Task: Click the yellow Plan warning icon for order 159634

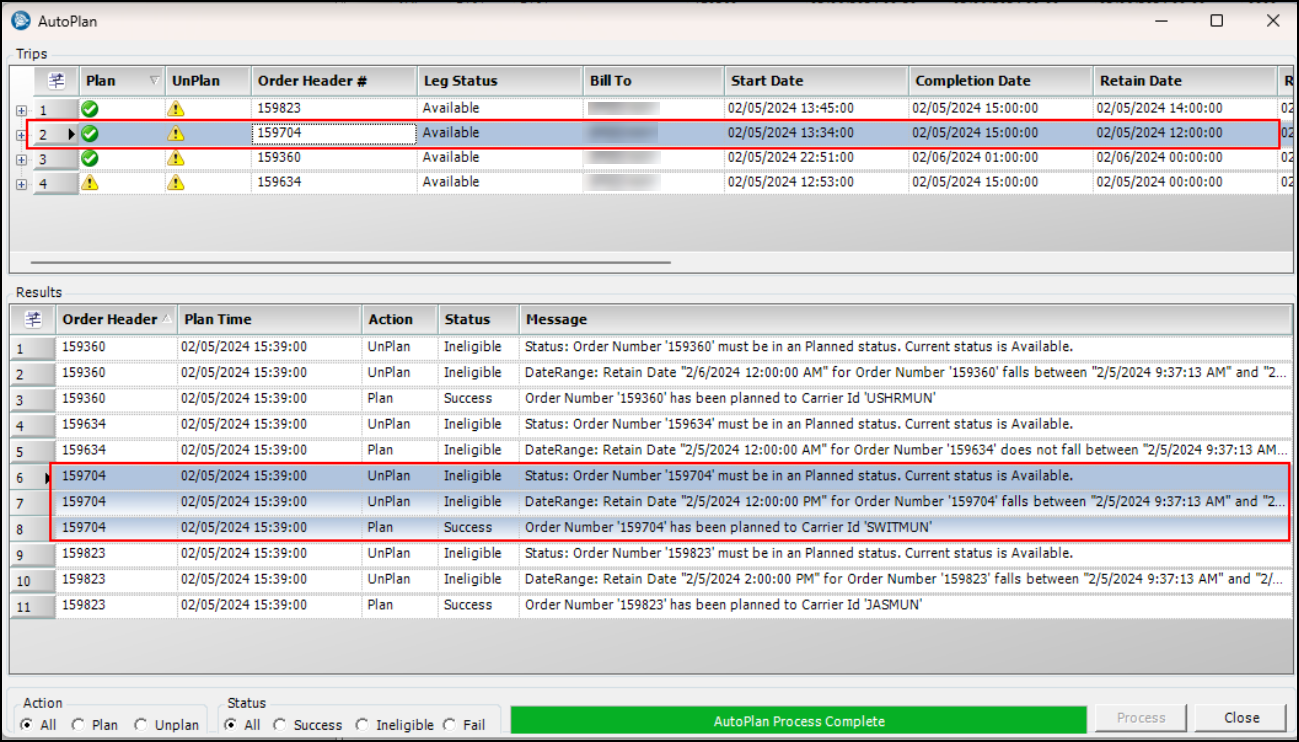Action: pyautogui.click(x=90, y=183)
